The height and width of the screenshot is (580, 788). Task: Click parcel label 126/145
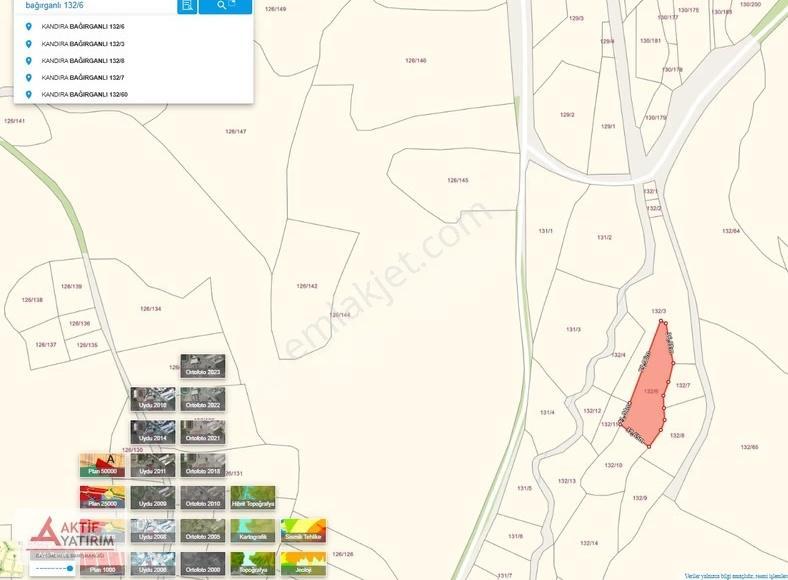click(458, 180)
